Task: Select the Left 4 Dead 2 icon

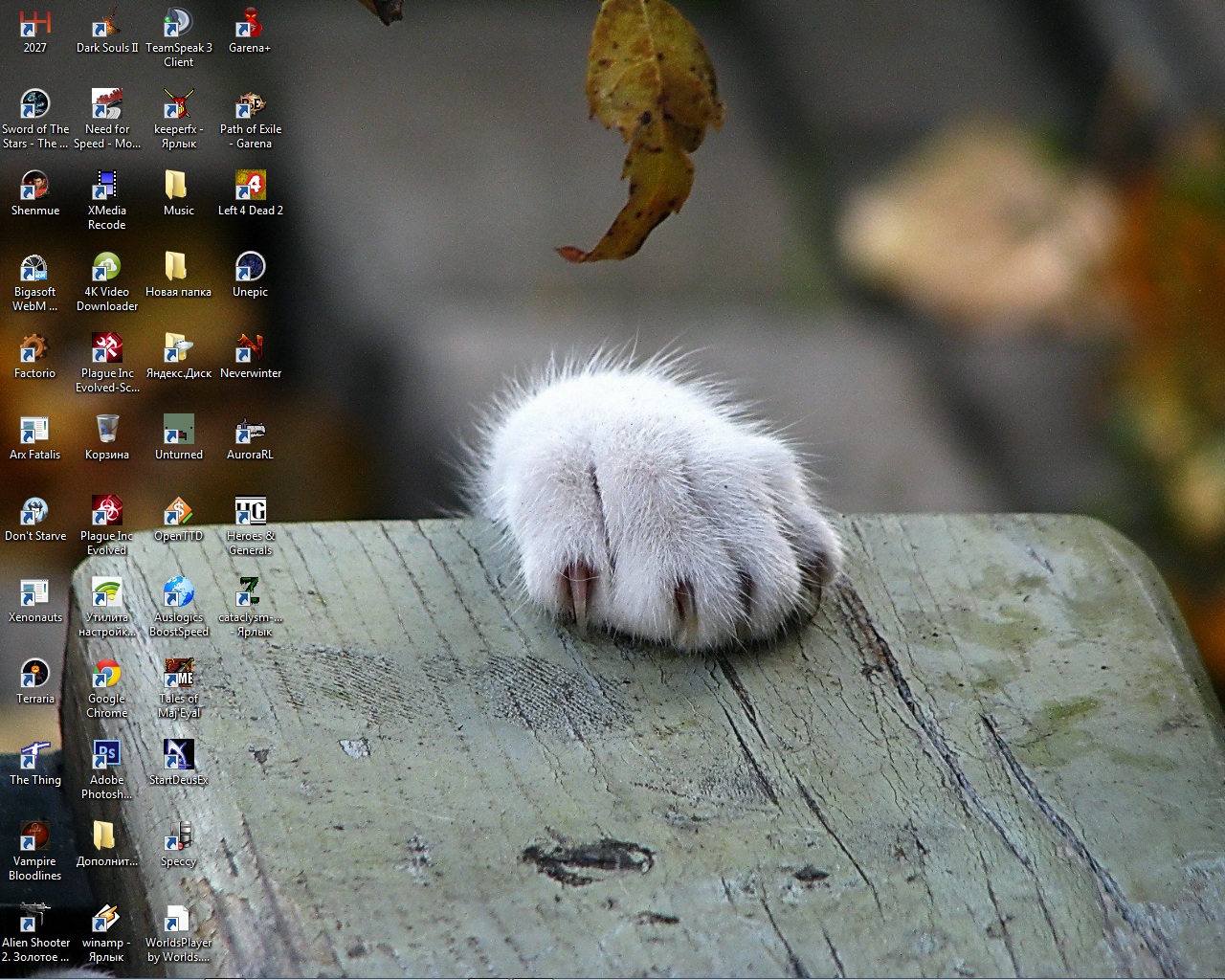Action: (250, 187)
